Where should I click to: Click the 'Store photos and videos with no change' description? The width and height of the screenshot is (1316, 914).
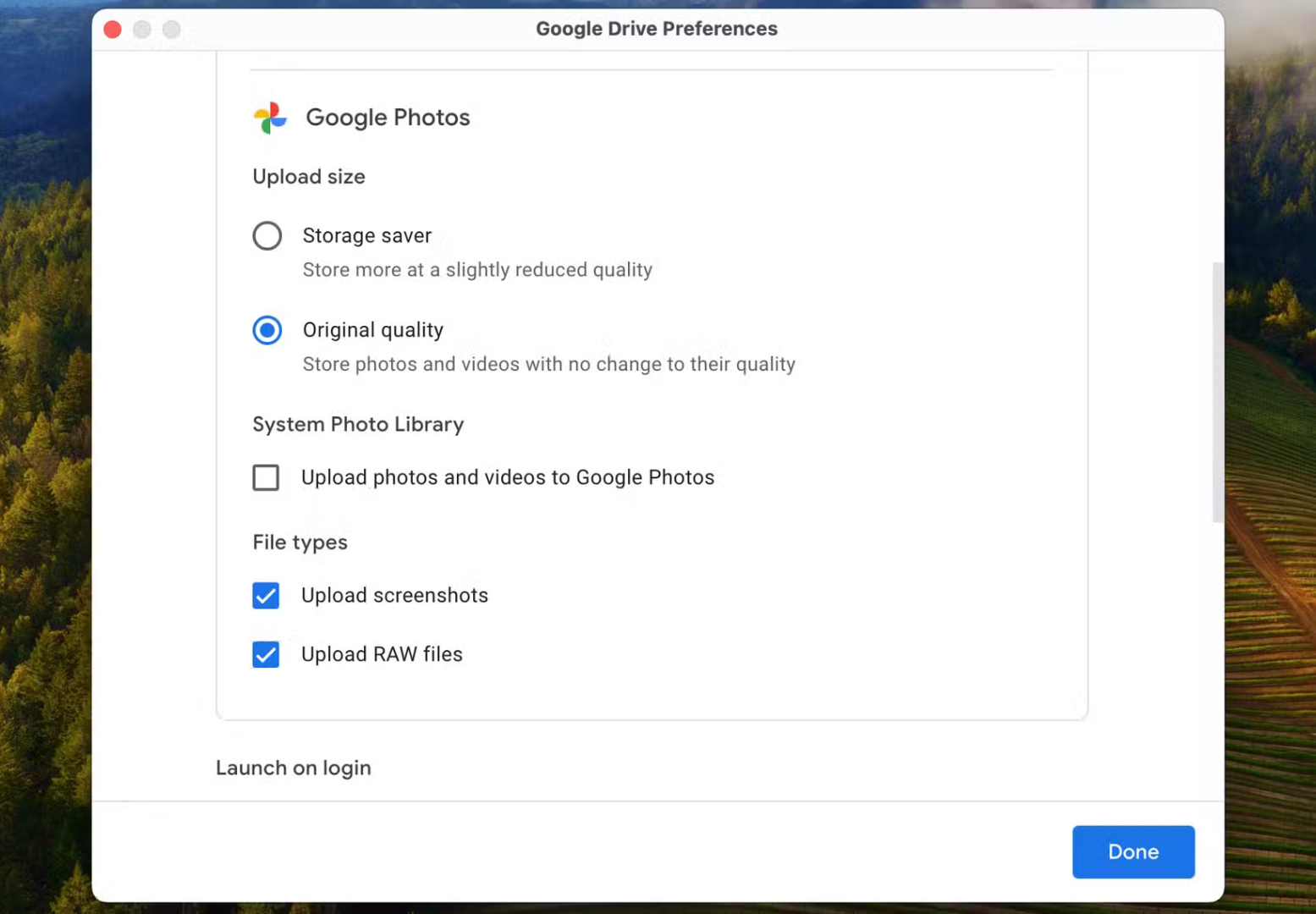(548, 365)
